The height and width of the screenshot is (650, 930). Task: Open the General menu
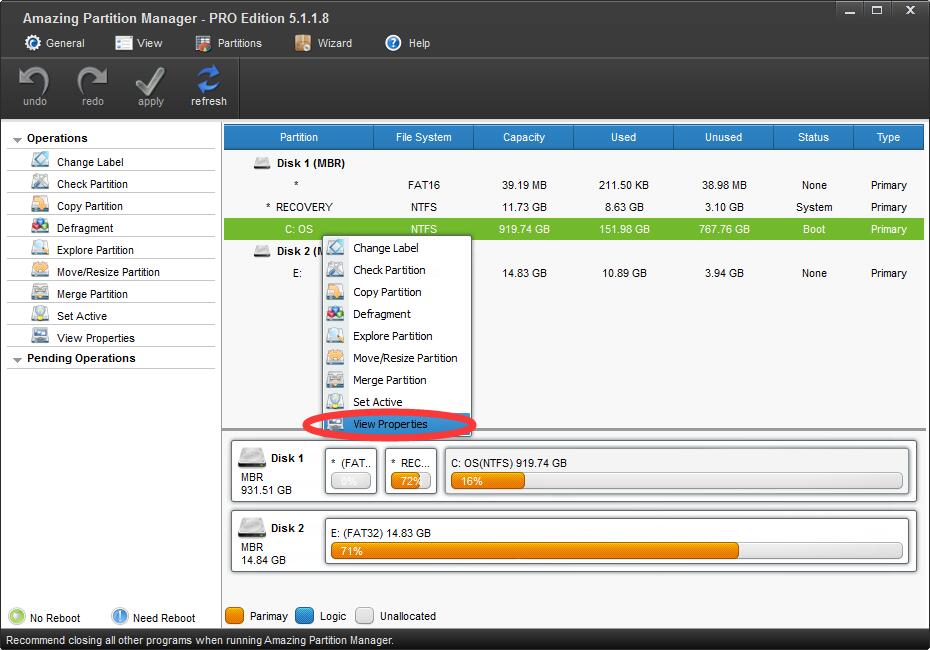click(x=55, y=43)
